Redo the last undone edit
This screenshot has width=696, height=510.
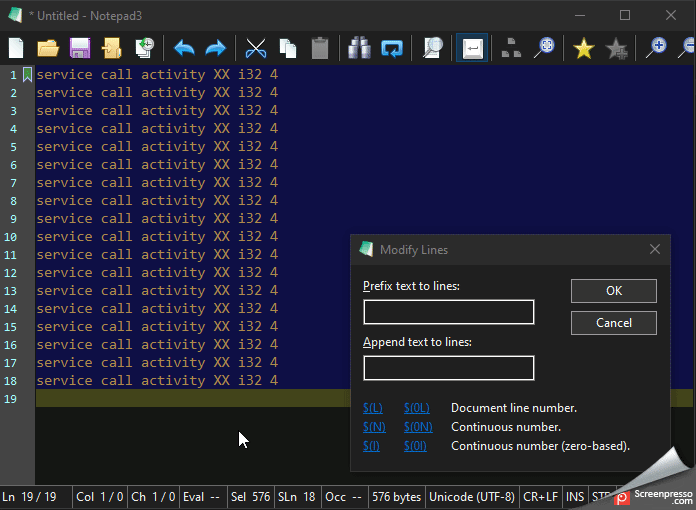(x=215, y=48)
